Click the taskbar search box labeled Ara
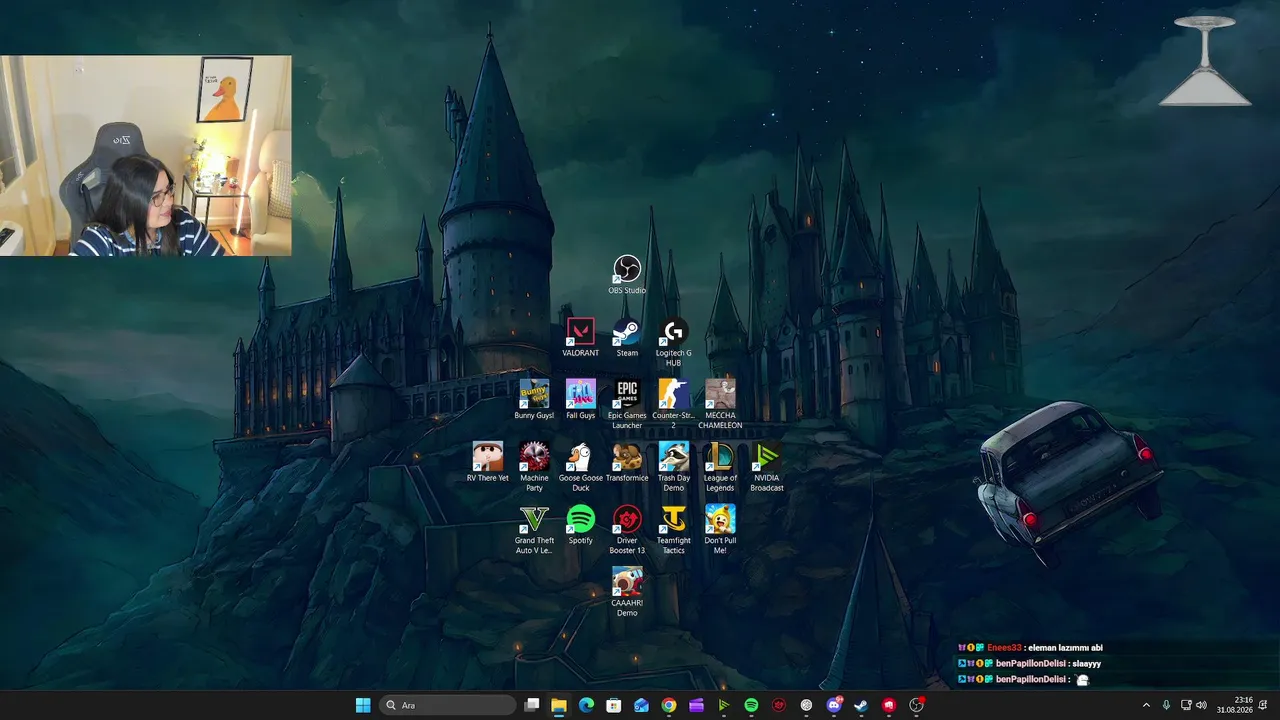The width and height of the screenshot is (1280, 720). (x=448, y=705)
